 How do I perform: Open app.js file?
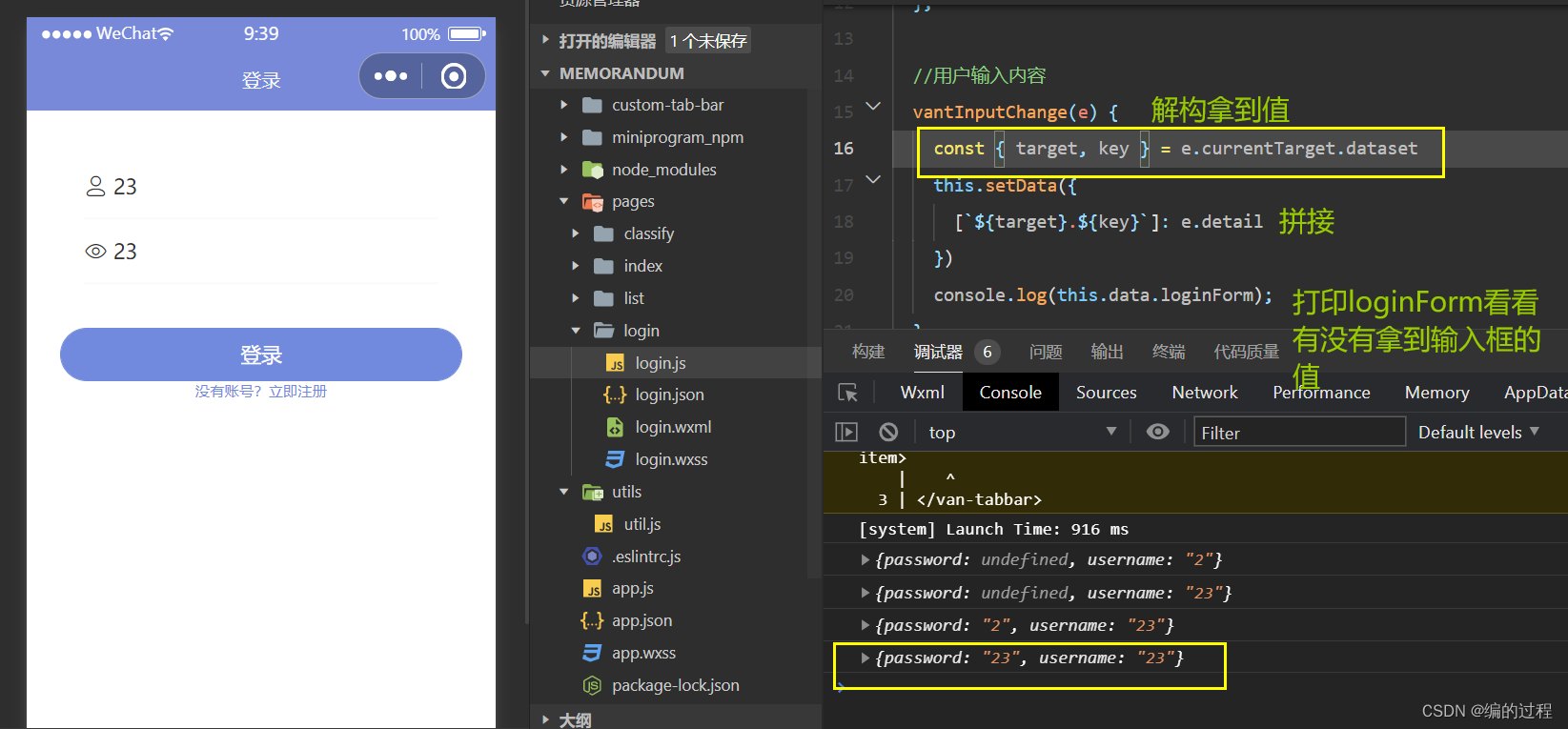(633, 589)
